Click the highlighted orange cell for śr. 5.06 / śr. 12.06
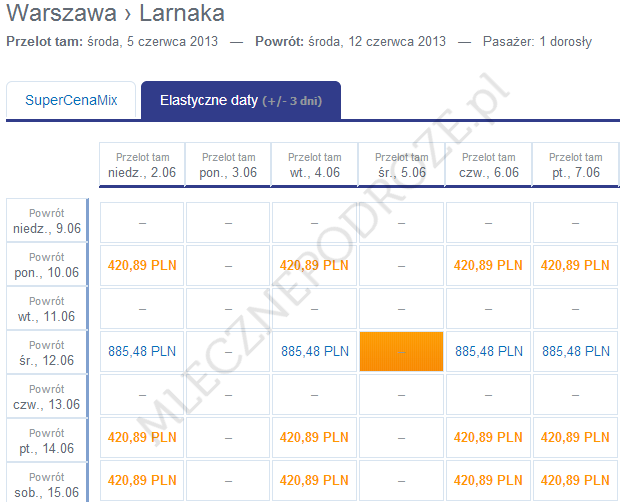620x502 pixels. [x=401, y=351]
